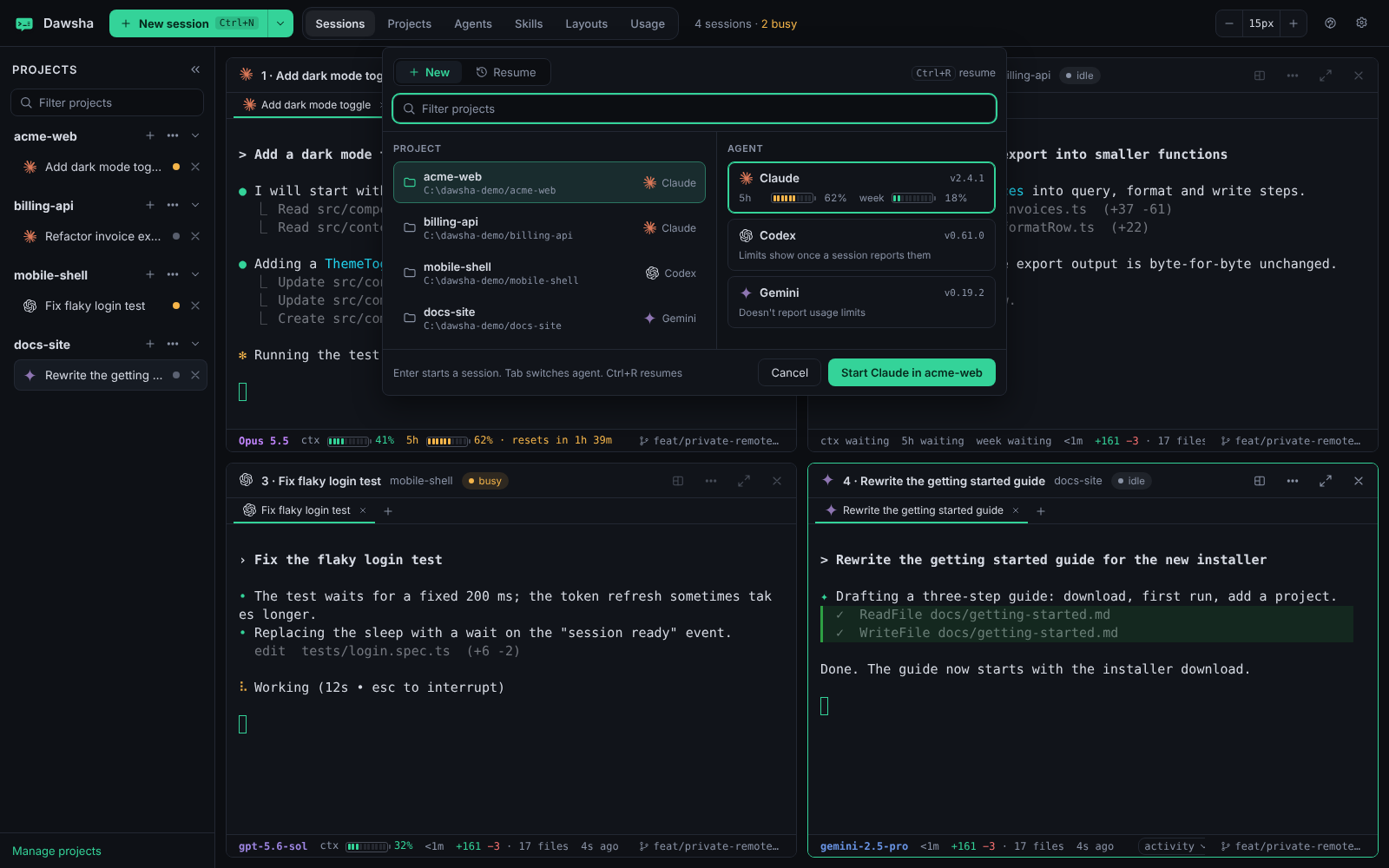The height and width of the screenshot is (868, 1389).
Task: Close the 'Rewrite the getting started guide' tab
Action: pyautogui.click(x=1016, y=510)
